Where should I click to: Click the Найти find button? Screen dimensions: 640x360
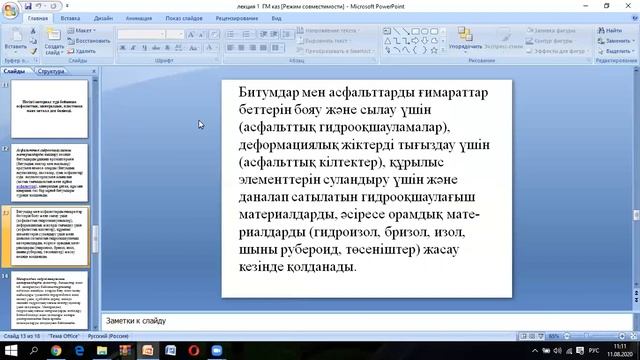tap(610, 31)
